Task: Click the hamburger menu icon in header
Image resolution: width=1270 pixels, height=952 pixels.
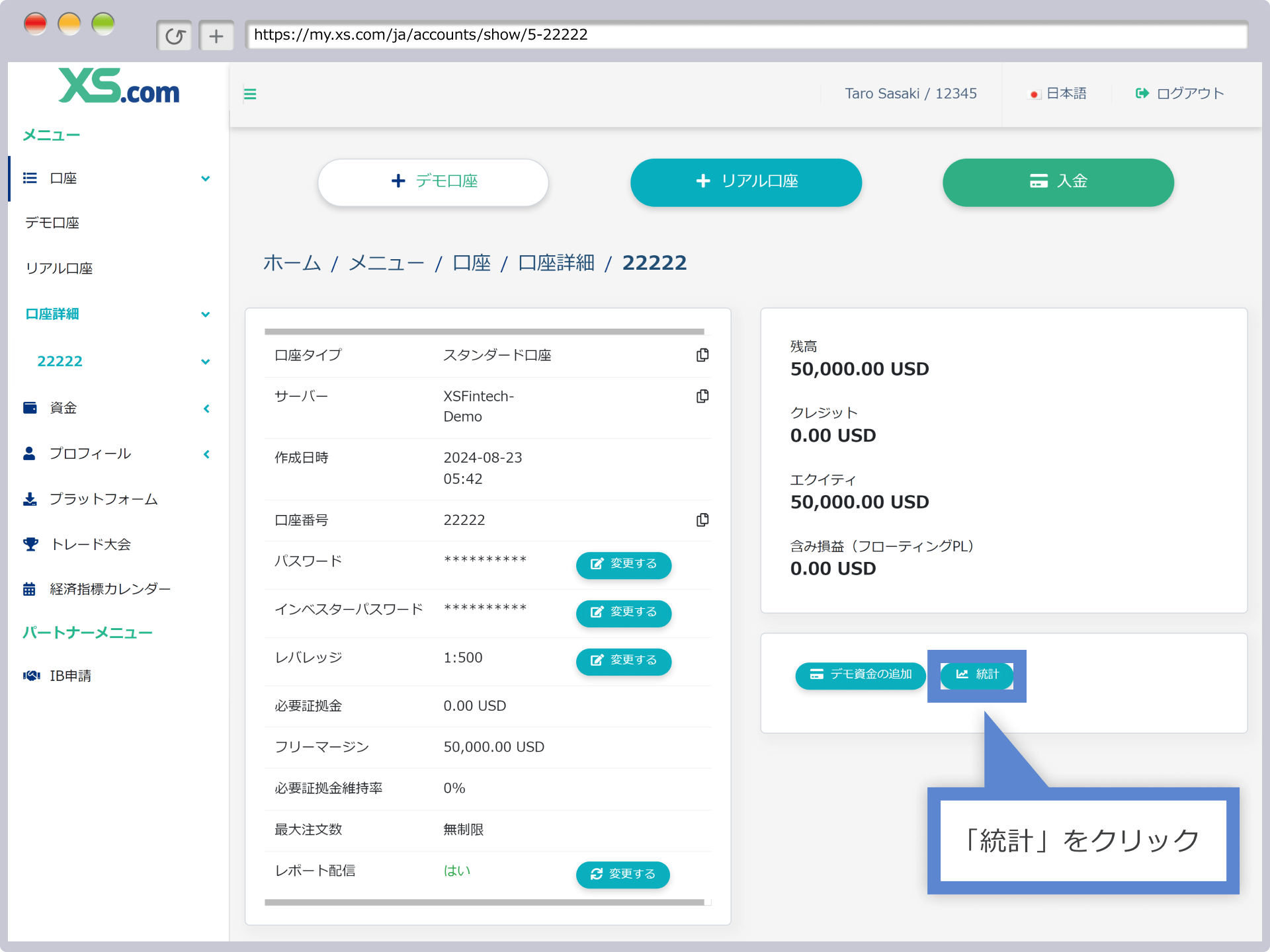Action: click(250, 94)
